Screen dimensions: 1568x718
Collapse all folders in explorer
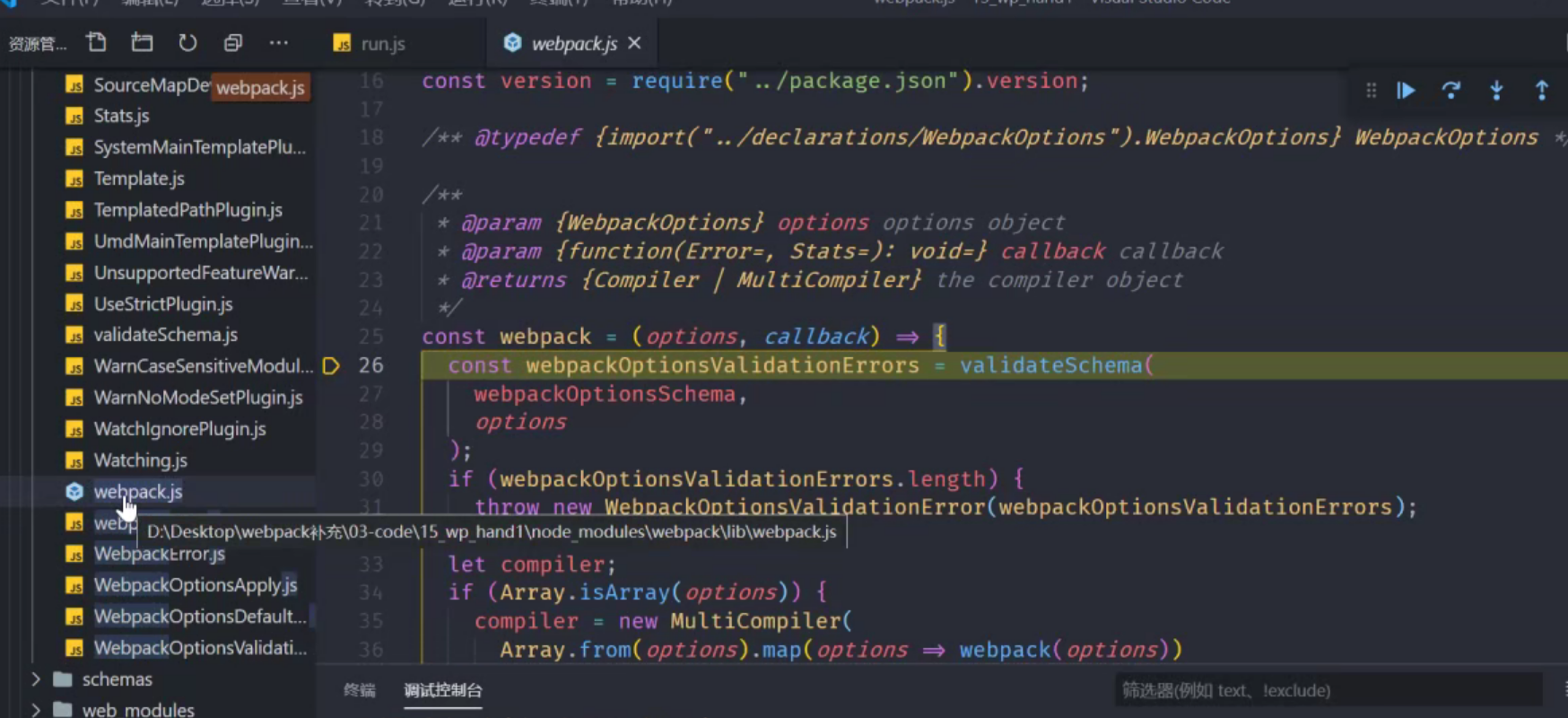[233, 42]
